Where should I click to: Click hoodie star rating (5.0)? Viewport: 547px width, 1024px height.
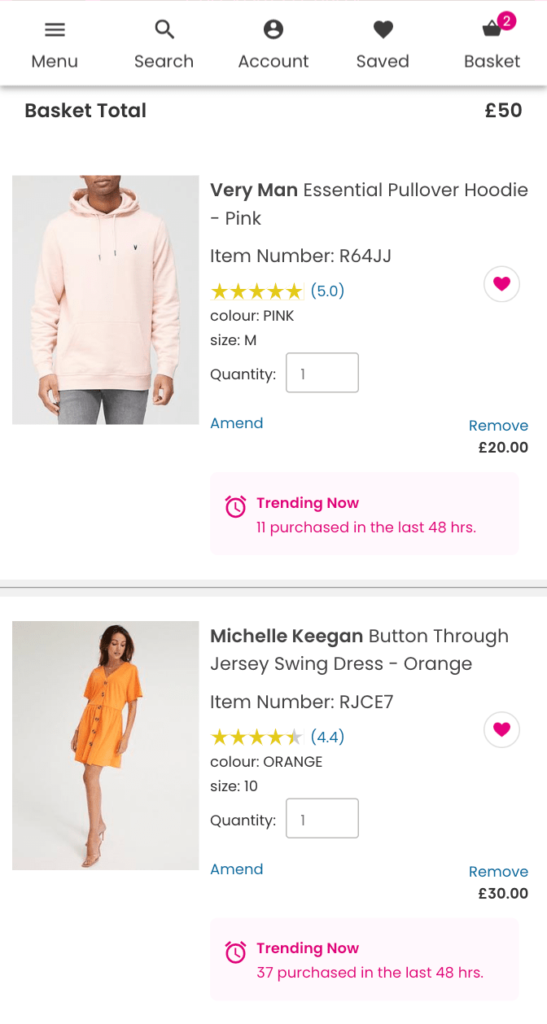[277, 291]
